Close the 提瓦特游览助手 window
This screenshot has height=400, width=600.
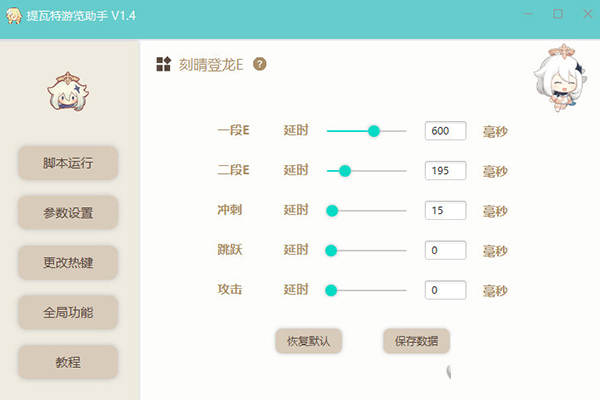click(588, 14)
